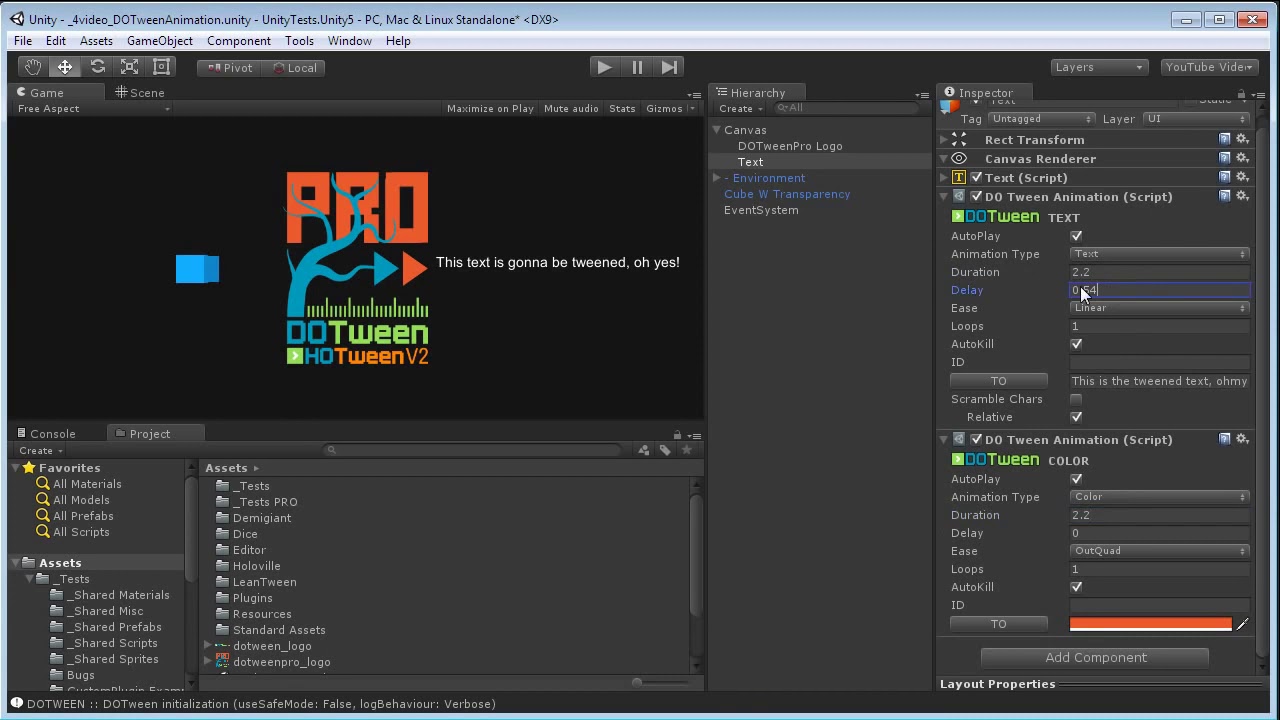
Task: Open help for first DO Tween Animation
Action: (x=1224, y=196)
